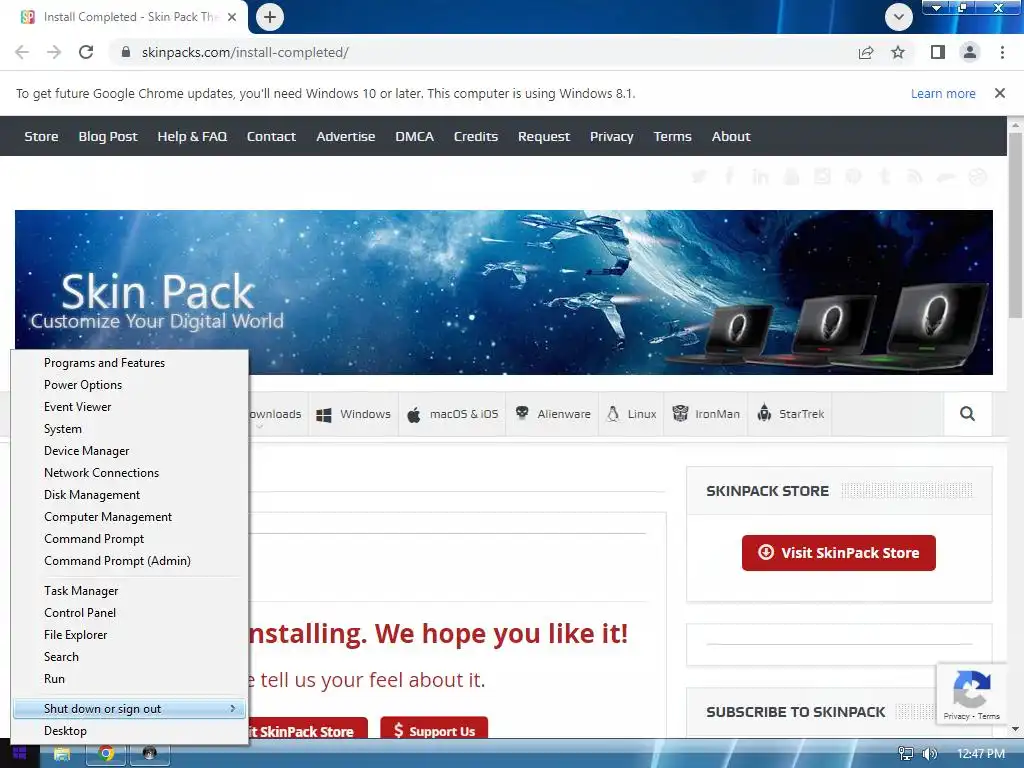The image size is (1024, 768).
Task: Launch Event Viewer
Action: (x=78, y=406)
